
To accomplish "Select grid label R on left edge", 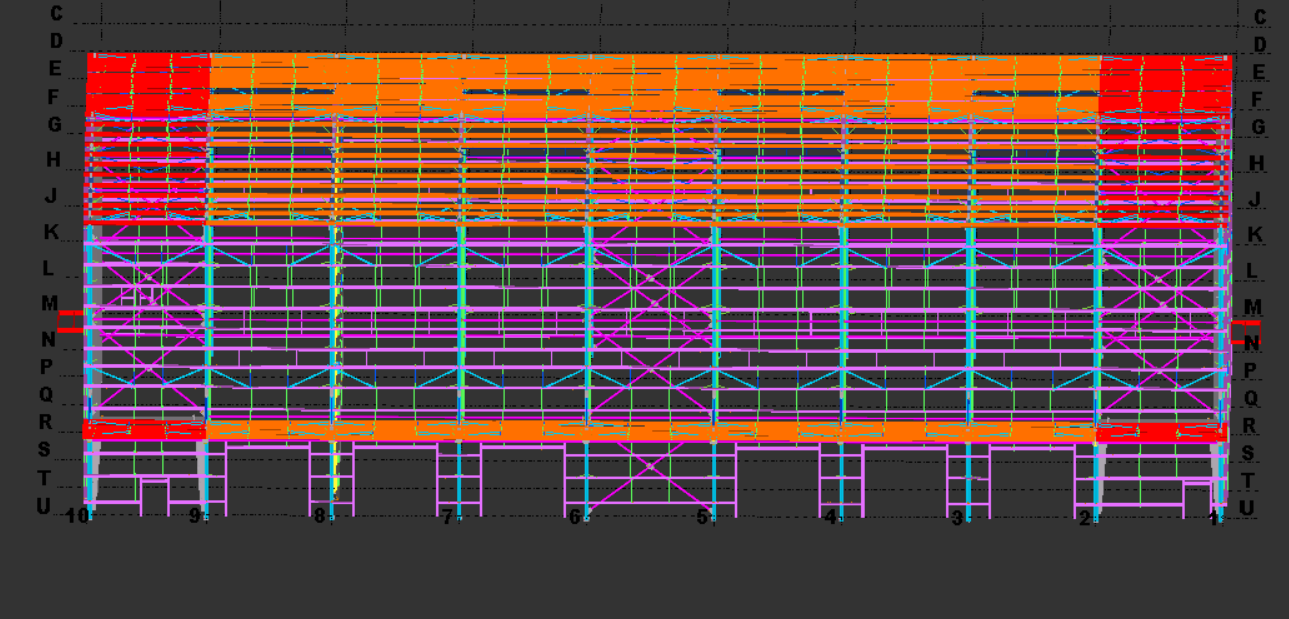I will 45,422.
